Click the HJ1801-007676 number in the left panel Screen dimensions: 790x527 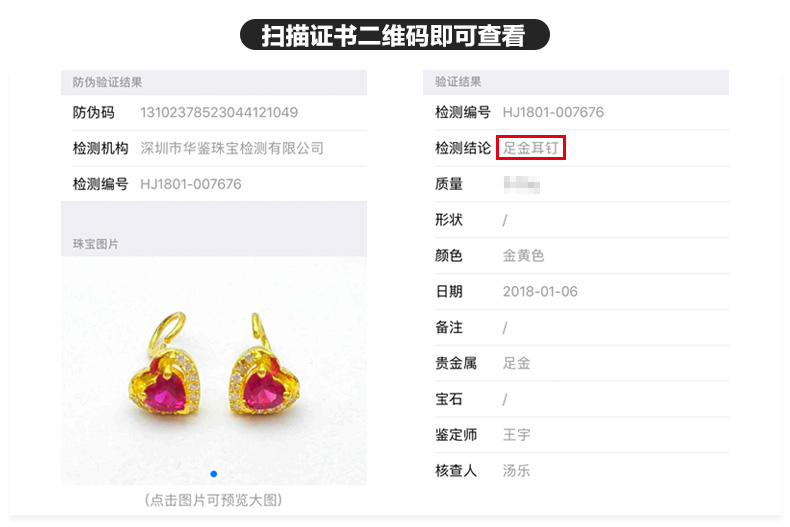[x=190, y=184]
